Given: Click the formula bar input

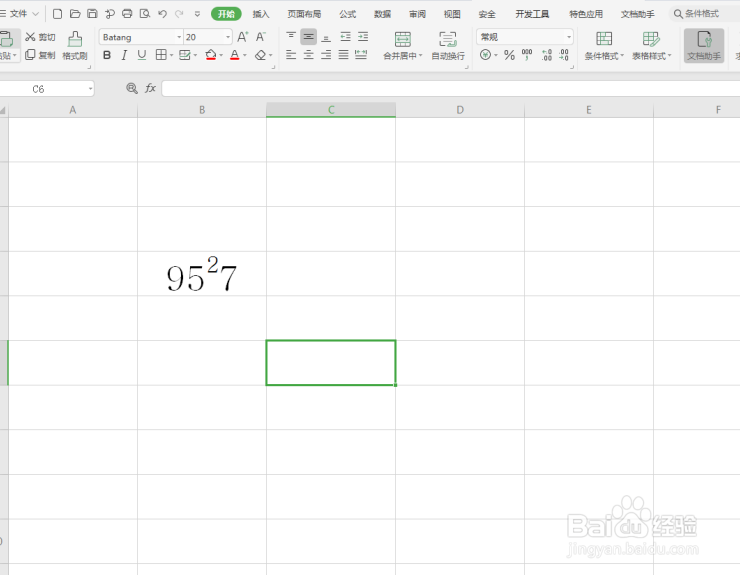Looking at the screenshot, I should point(451,88).
